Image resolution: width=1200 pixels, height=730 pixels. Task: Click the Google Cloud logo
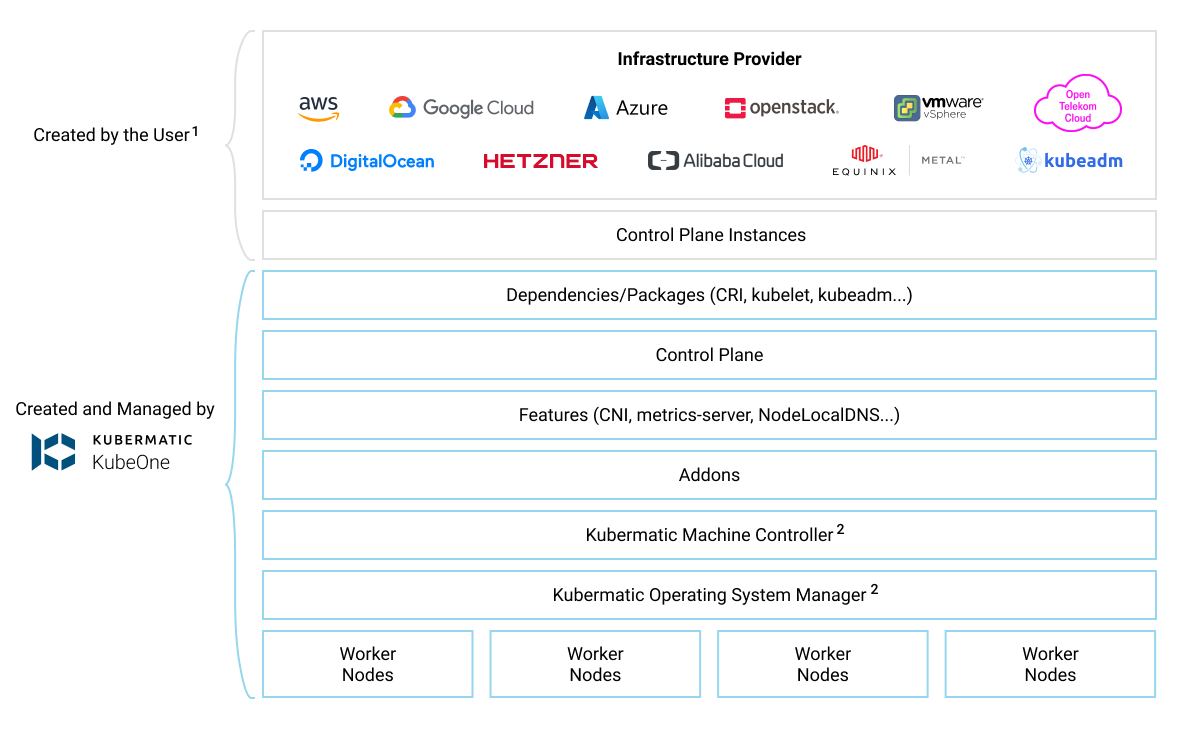coord(461,107)
